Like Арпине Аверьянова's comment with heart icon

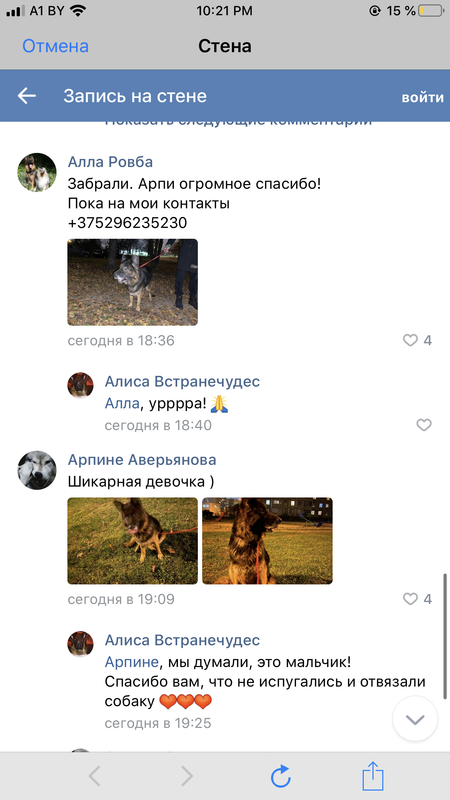tap(410, 599)
